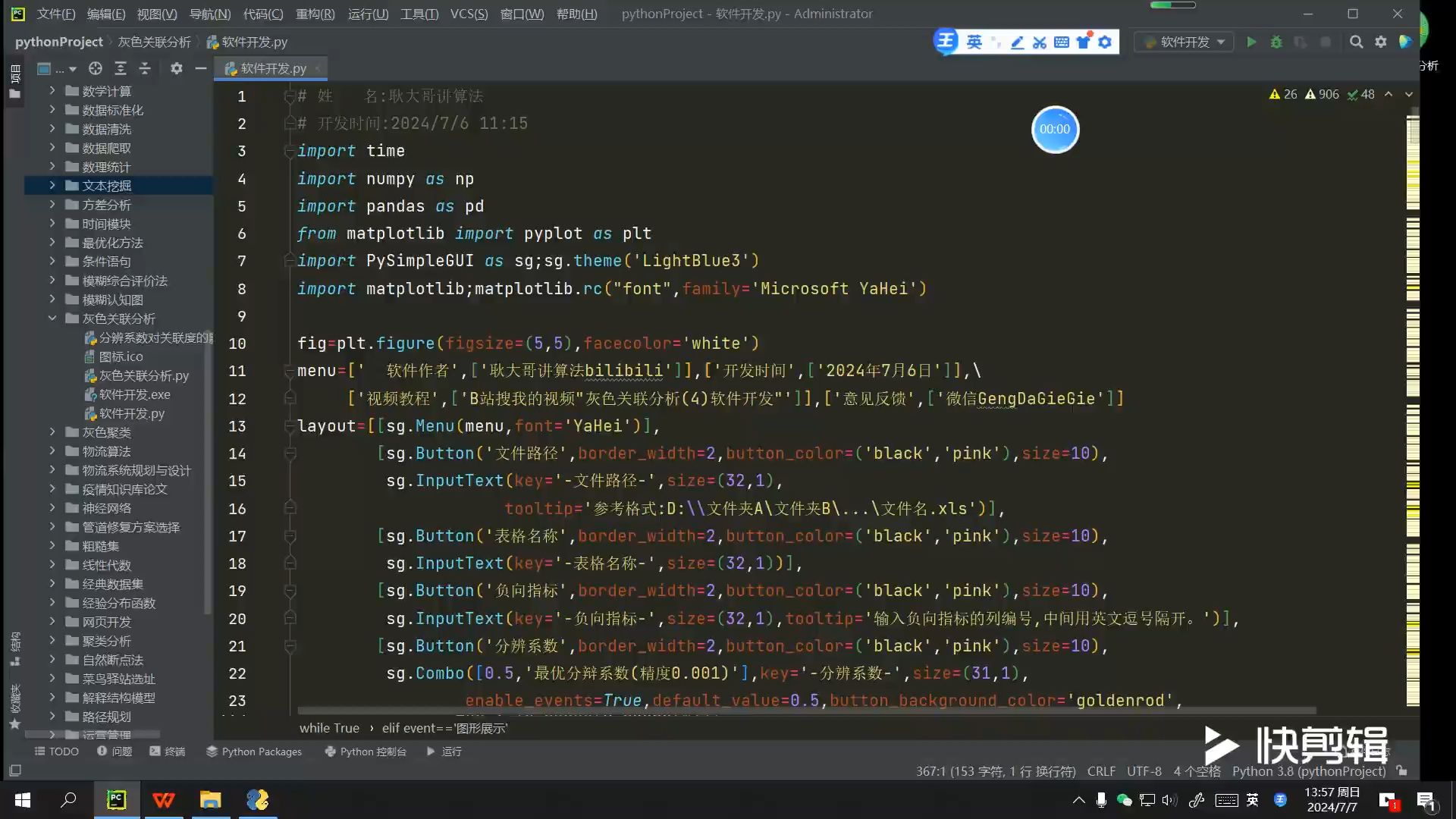Hide the project tool window
1456x819 pixels.
(x=201, y=69)
